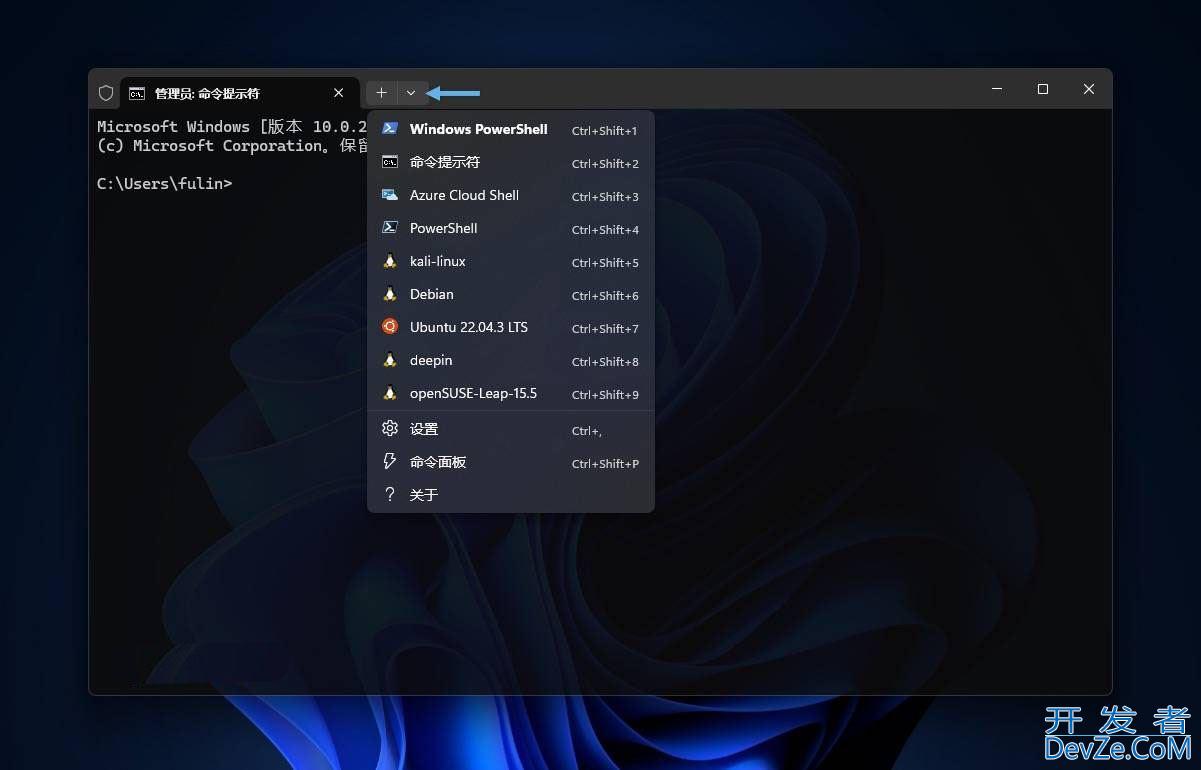Click the openSUSE-Leap-15.5 penguin icon

pos(390,393)
